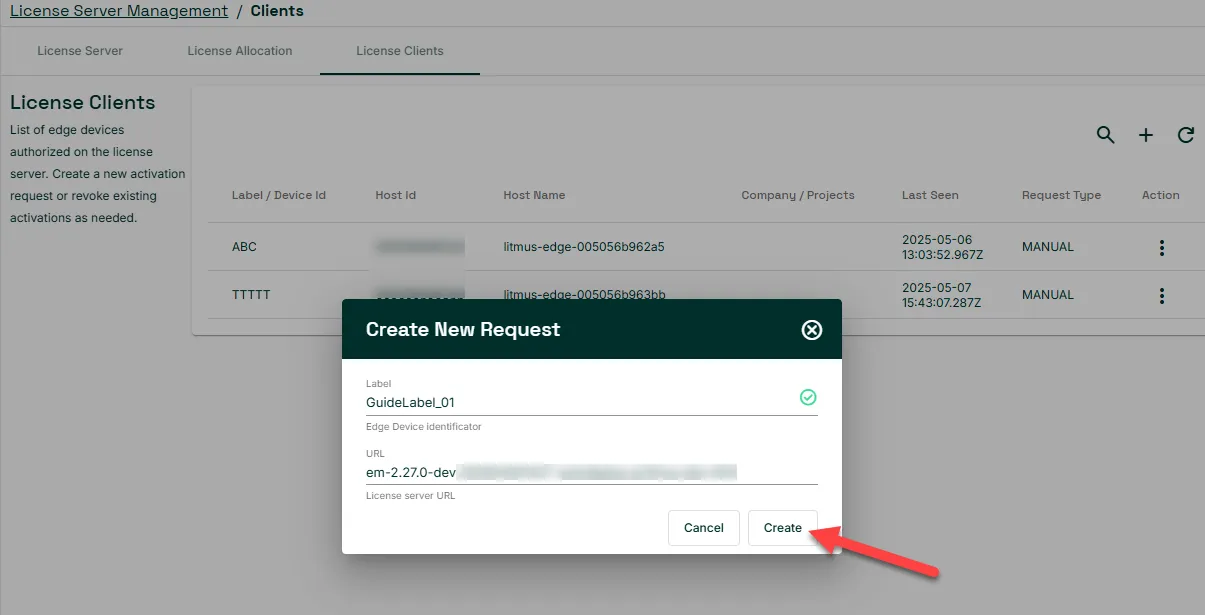The height and width of the screenshot is (615, 1205).
Task: Click MANUAL request type in ABC row
Action: click(x=1048, y=247)
